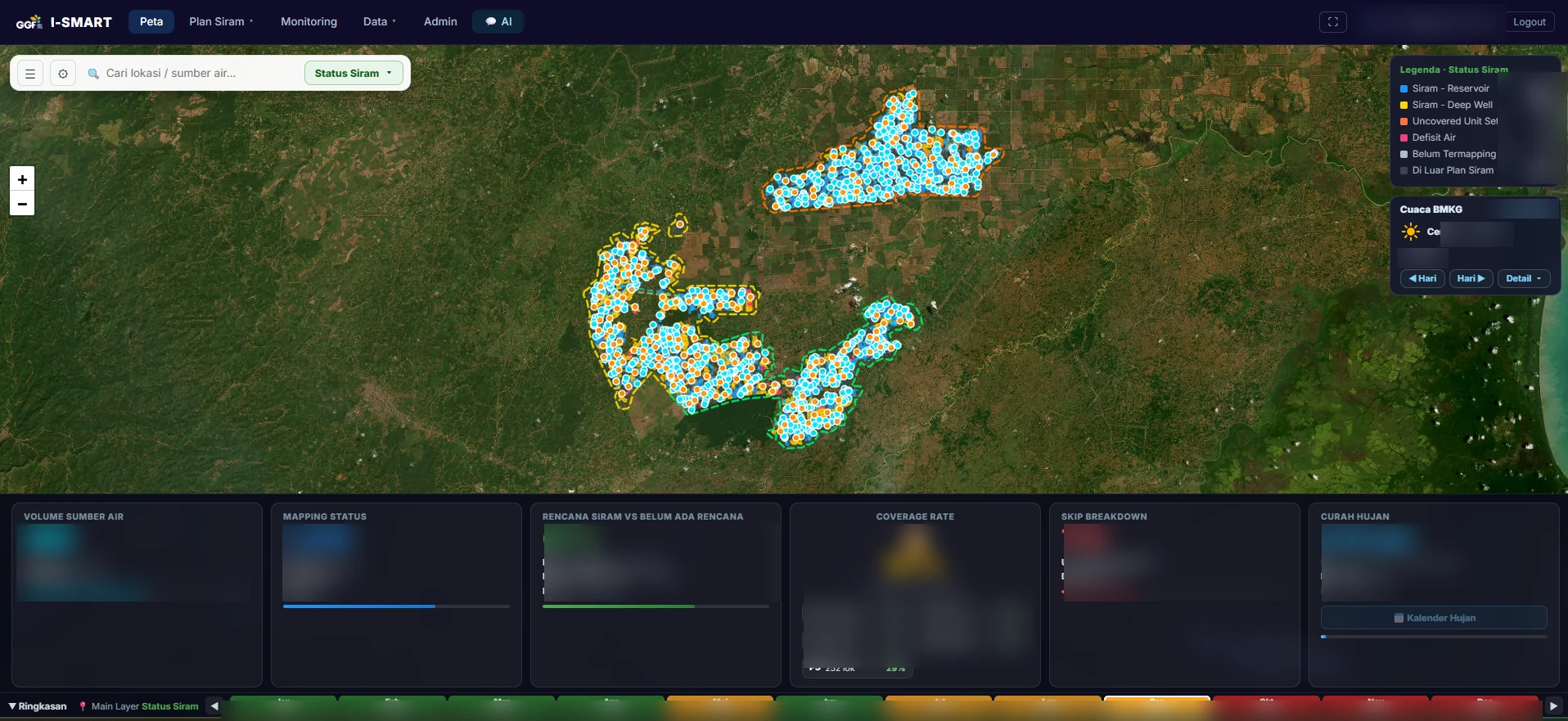Click the Belum Termapping legend swatch
This screenshot has height=721, width=1568.
click(1404, 154)
